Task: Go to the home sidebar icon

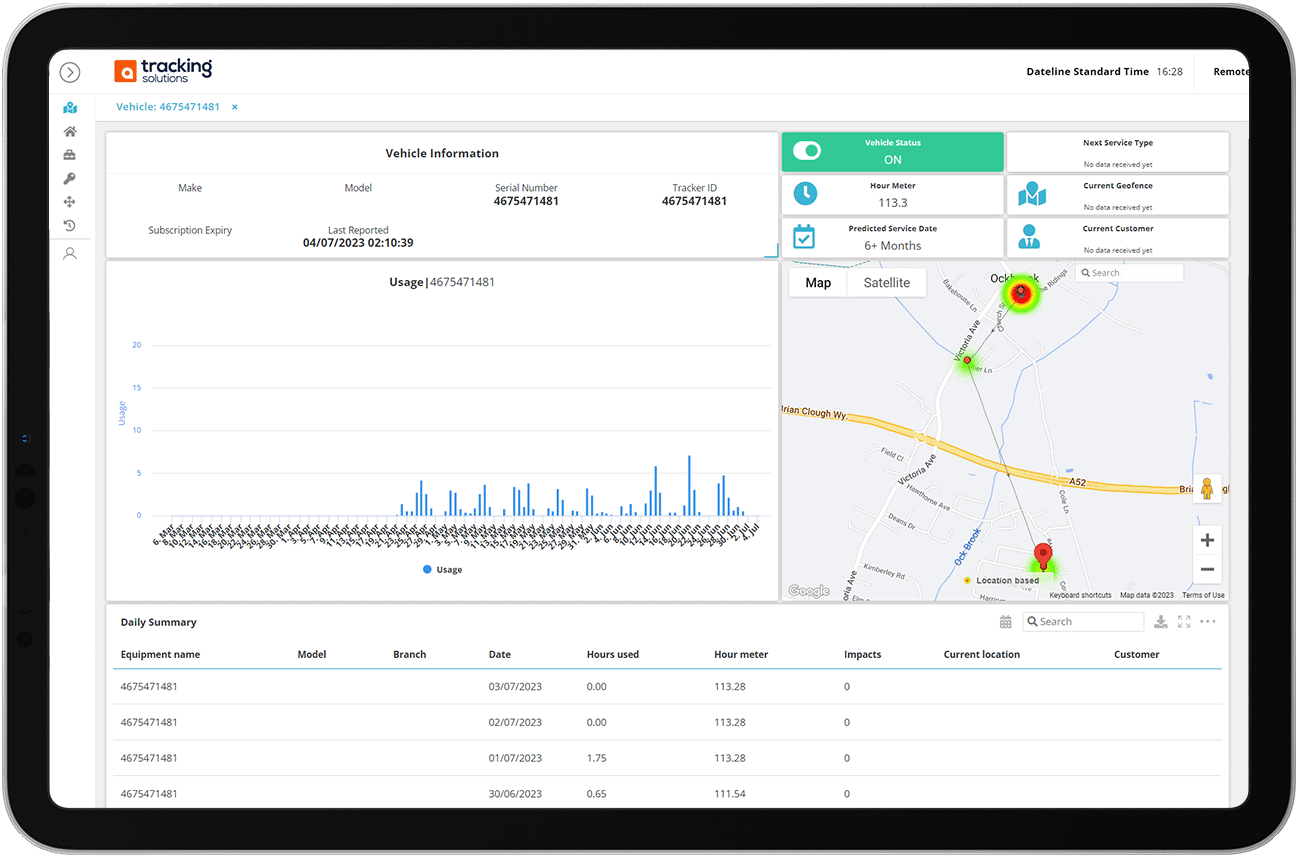Action: (70, 132)
